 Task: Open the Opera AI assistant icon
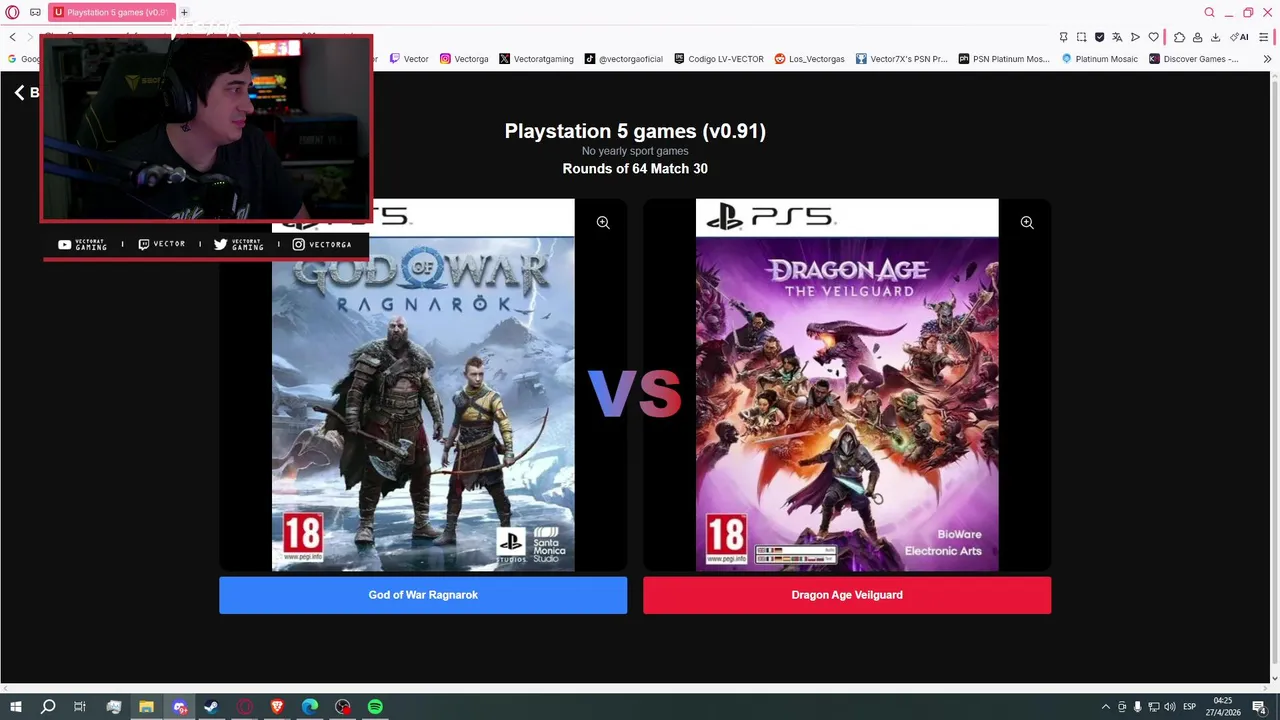point(1240,37)
